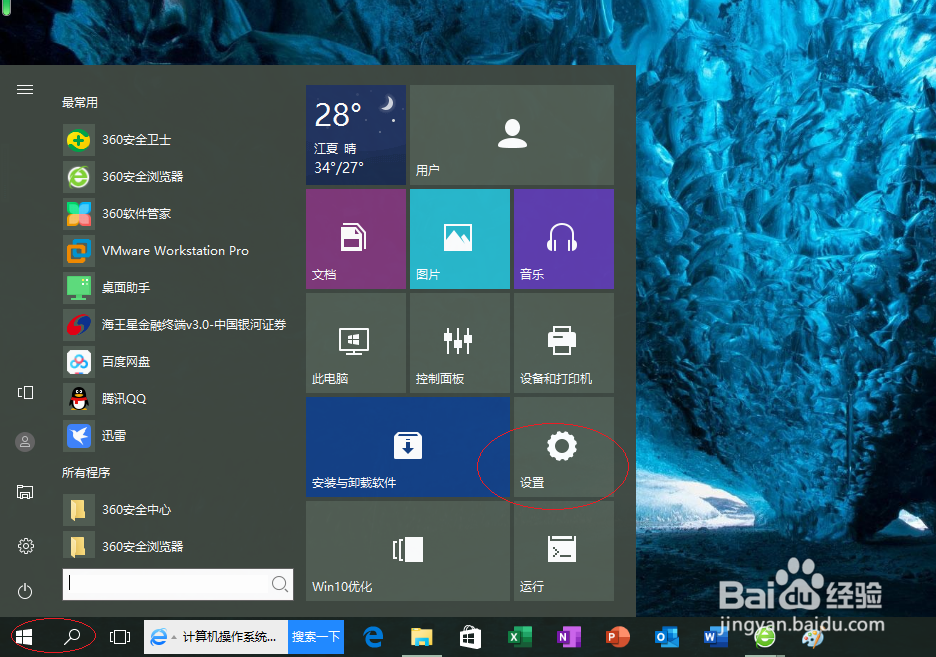Open 桌面助手 app
This screenshot has width=936, height=657.
pyautogui.click(x=177, y=288)
